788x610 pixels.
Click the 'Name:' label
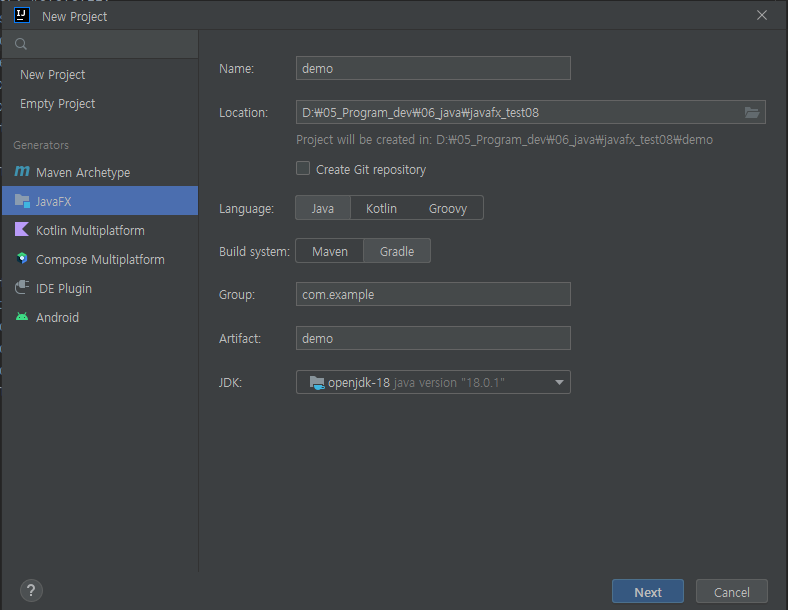coord(237,68)
